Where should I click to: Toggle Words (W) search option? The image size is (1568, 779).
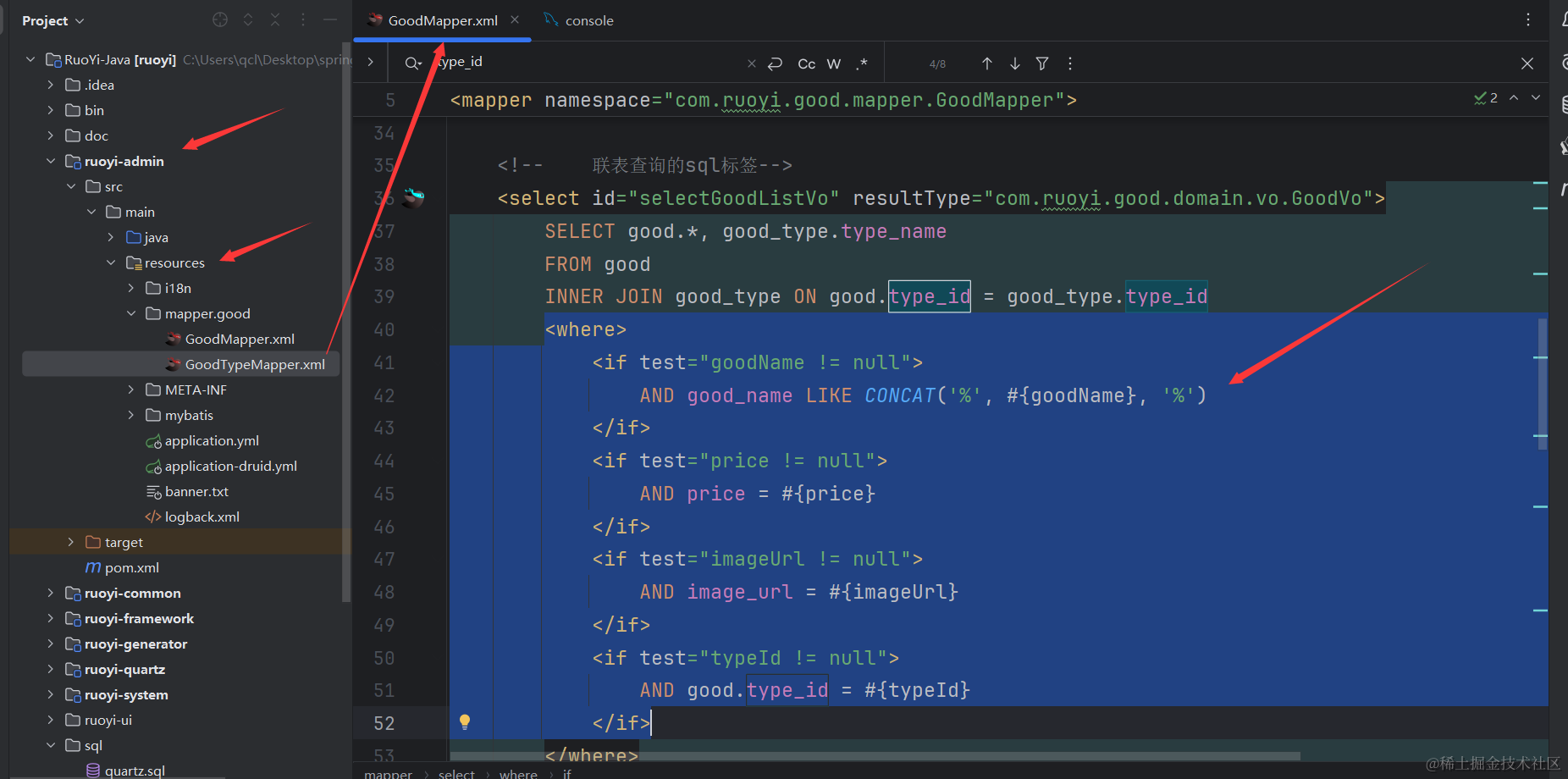[x=834, y=64]
